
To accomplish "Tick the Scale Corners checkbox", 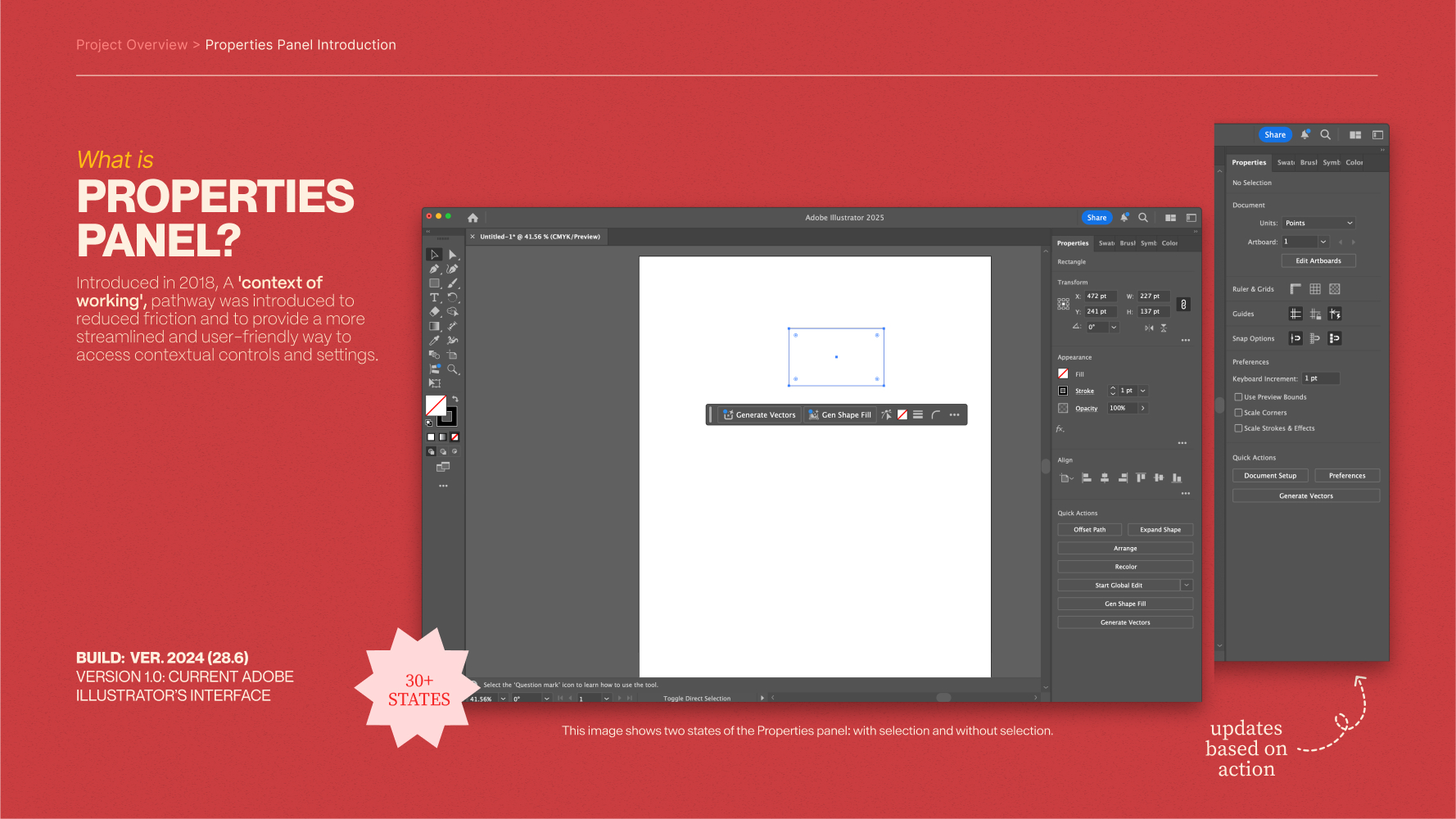I will [x=1238, y=413].
